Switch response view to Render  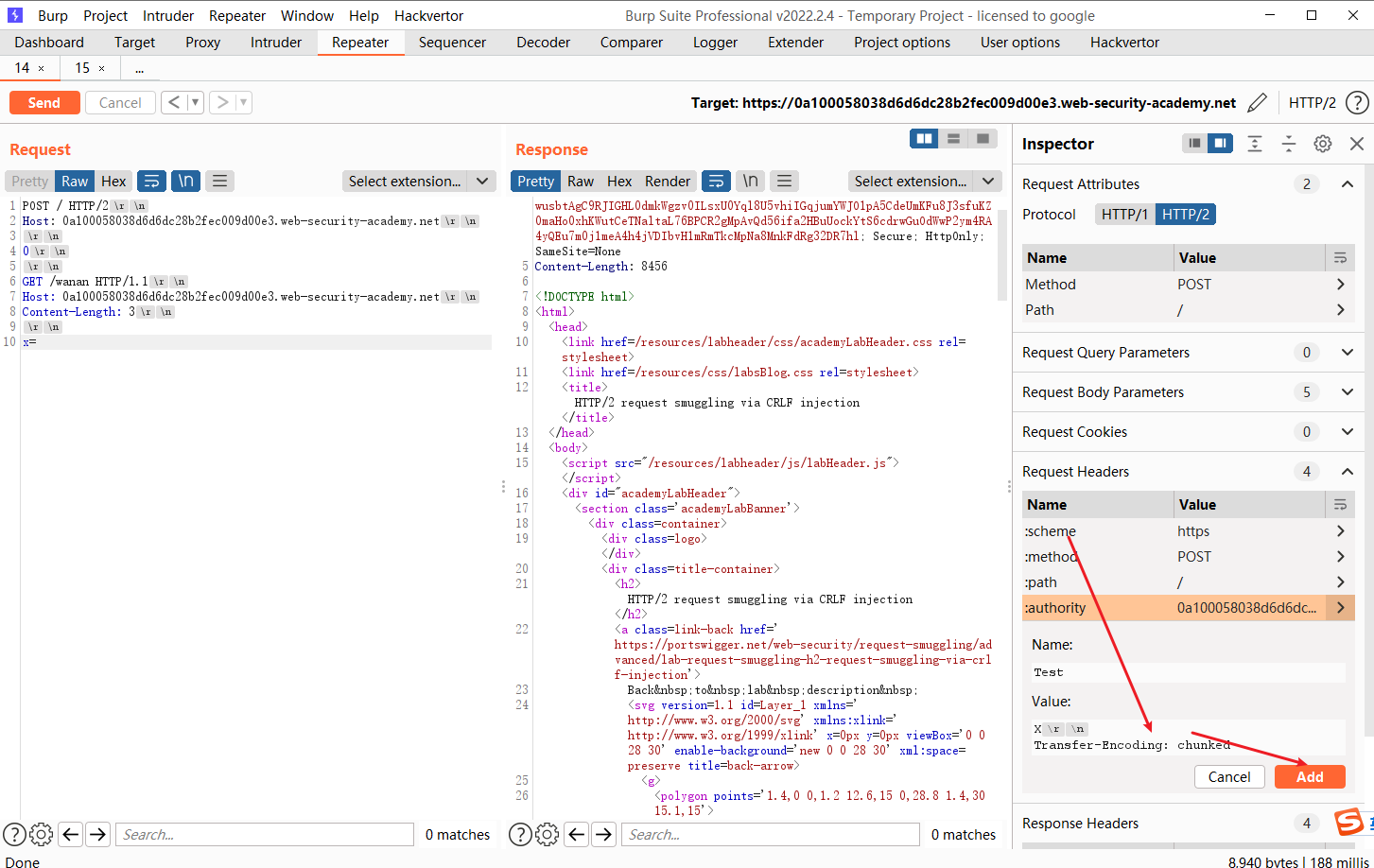point(668,181)
